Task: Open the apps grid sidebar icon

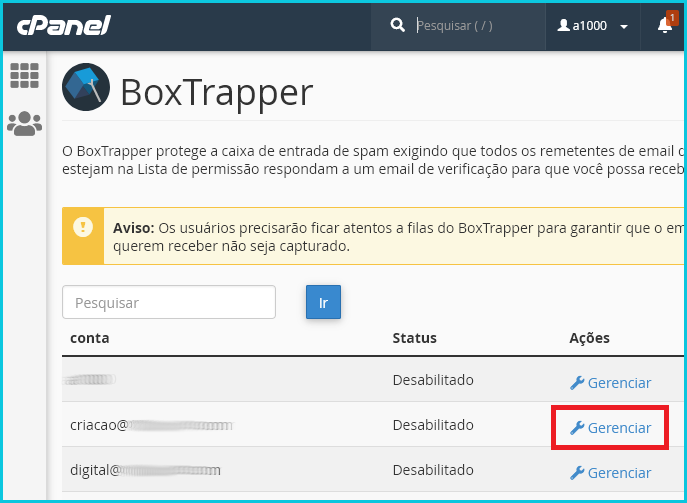Action: coord(25,75)
